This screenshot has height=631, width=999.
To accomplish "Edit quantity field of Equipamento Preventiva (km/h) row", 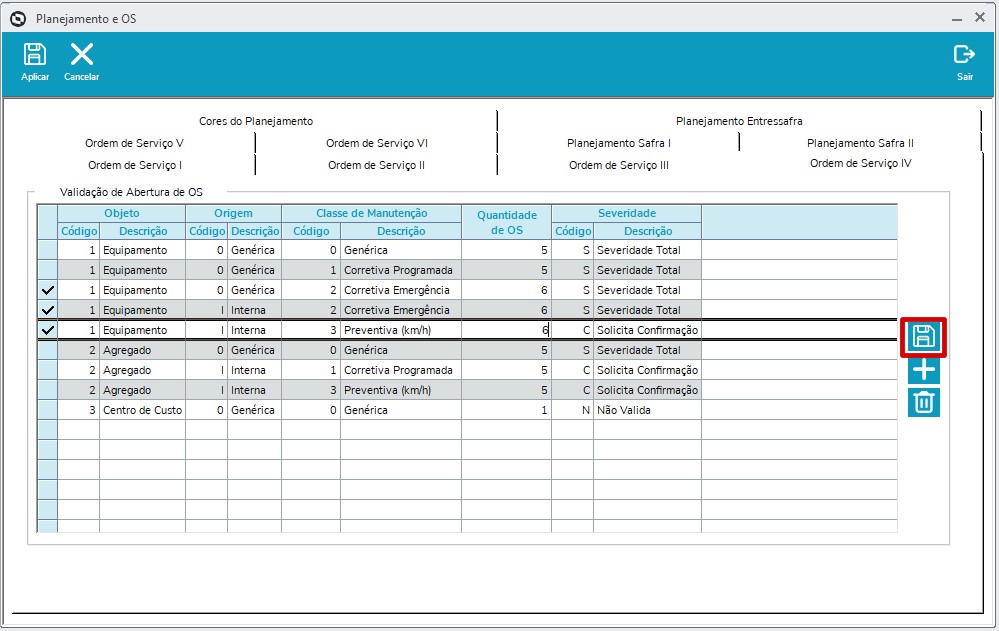I will tap(507, 330).
